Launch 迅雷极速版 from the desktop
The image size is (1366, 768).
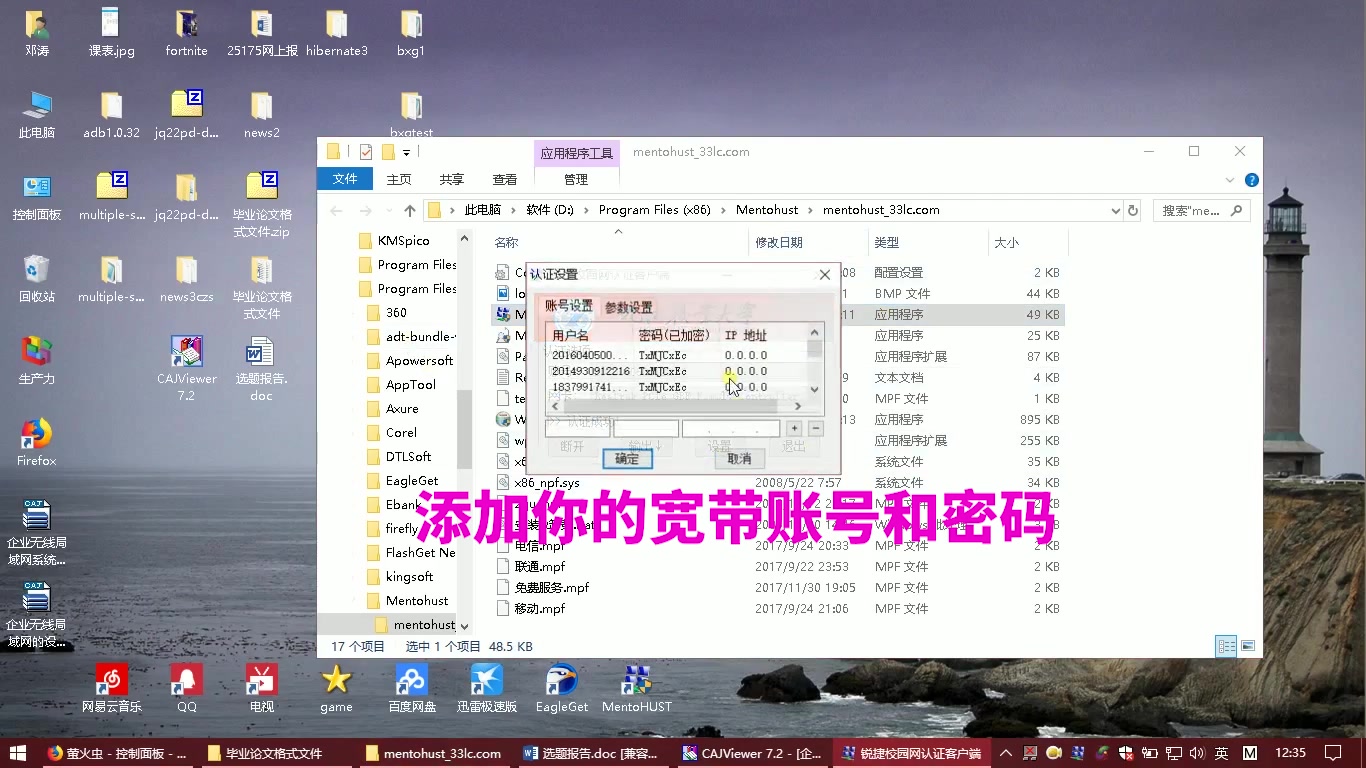(487, 688)
